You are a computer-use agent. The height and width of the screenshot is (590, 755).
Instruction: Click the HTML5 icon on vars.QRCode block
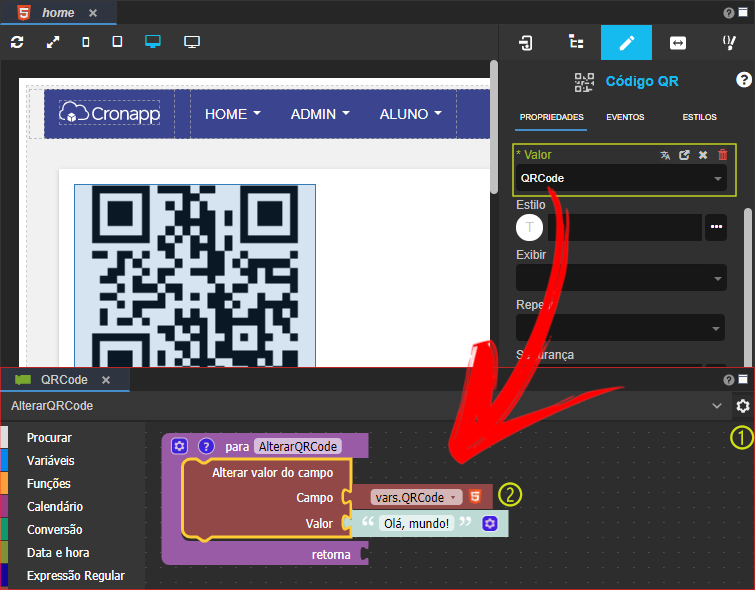475,497
